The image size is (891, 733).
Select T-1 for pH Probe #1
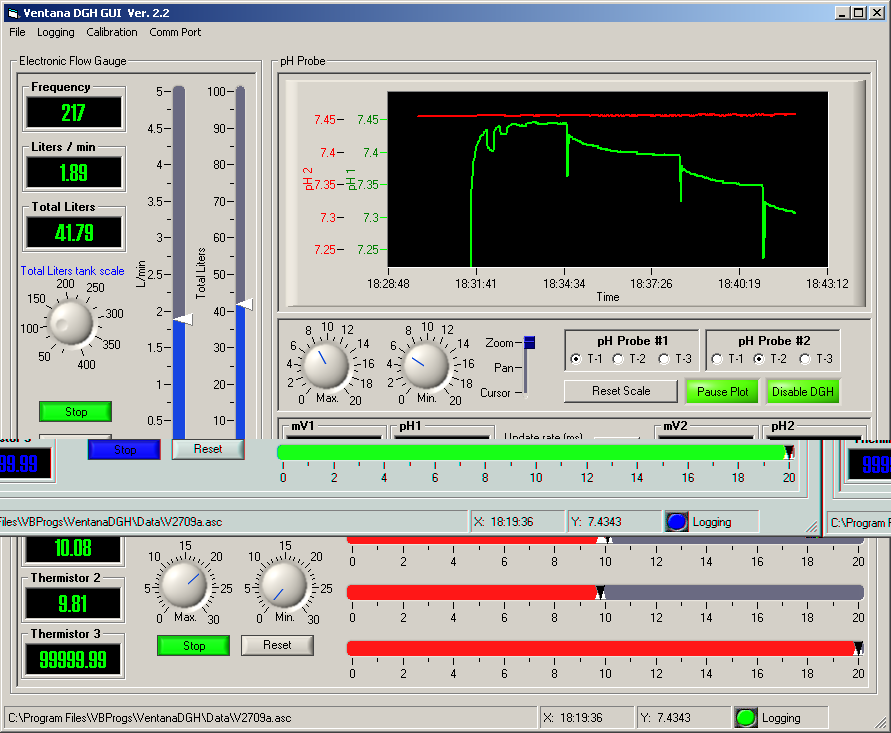(x=576, y=359)
